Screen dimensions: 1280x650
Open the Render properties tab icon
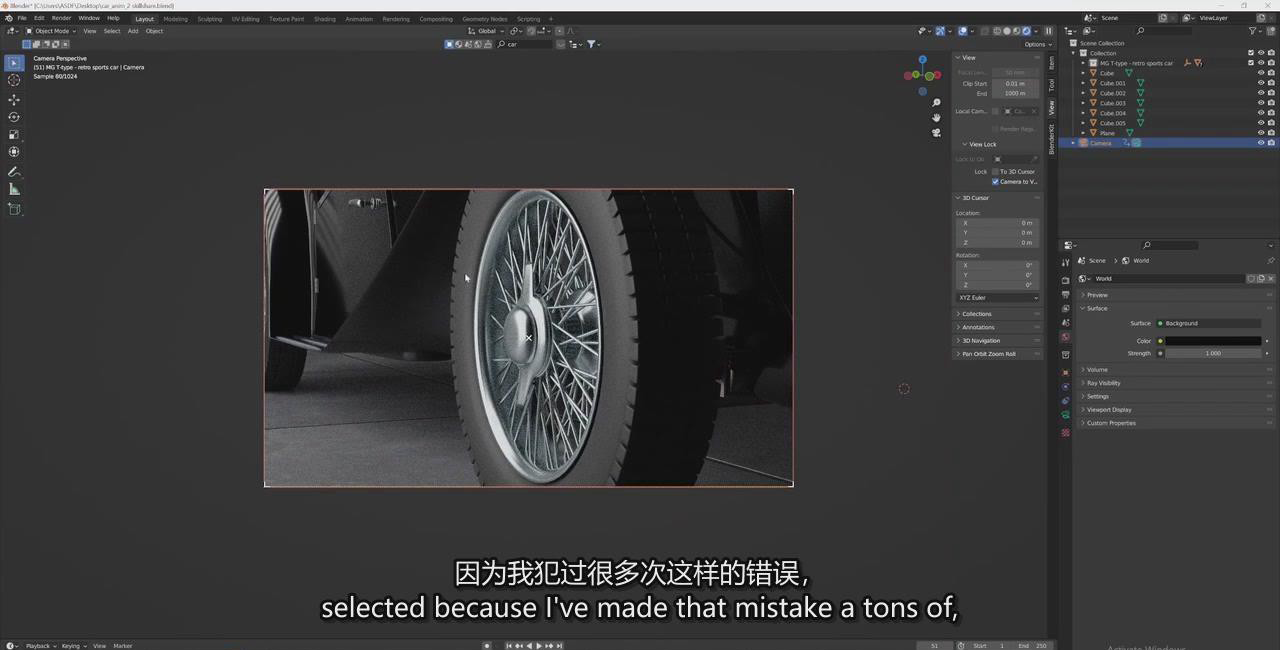tap(1065, 280)
